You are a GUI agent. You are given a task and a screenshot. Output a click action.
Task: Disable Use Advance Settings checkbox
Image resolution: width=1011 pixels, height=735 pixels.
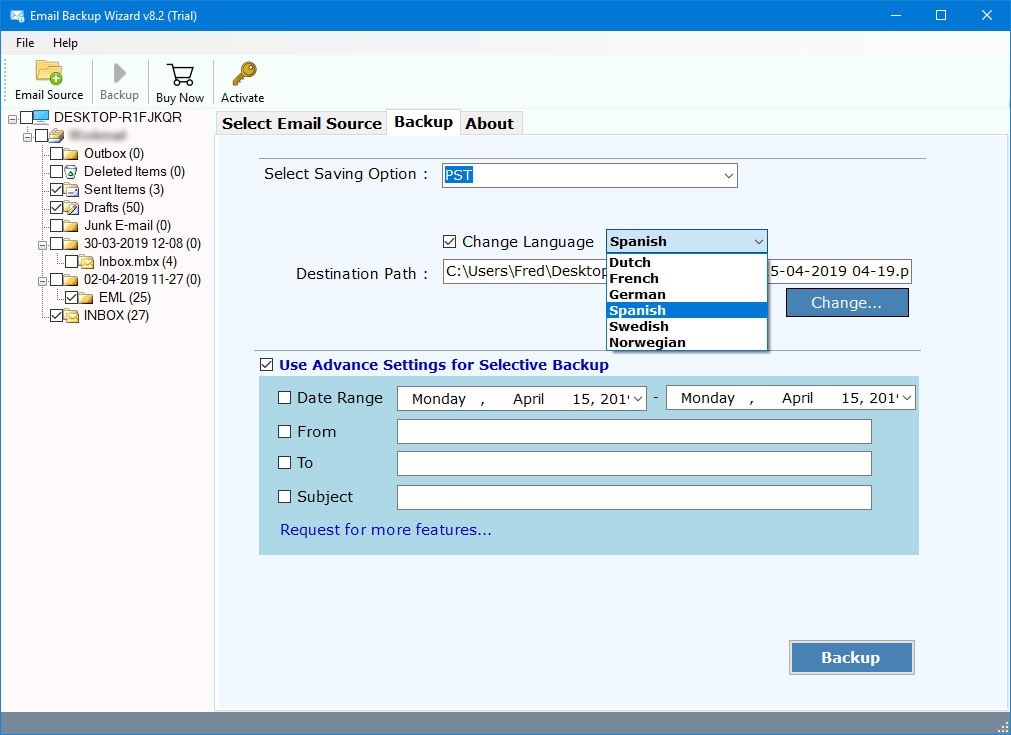pos(266,365)
